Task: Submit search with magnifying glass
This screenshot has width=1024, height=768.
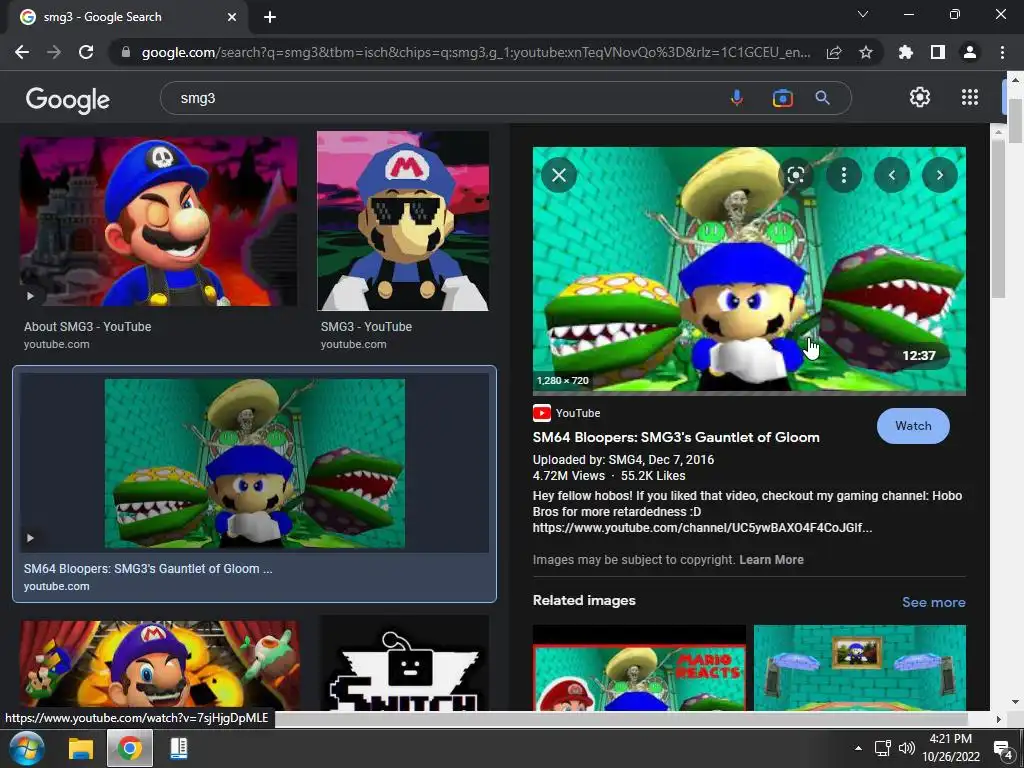Action: tap(823, 98)
